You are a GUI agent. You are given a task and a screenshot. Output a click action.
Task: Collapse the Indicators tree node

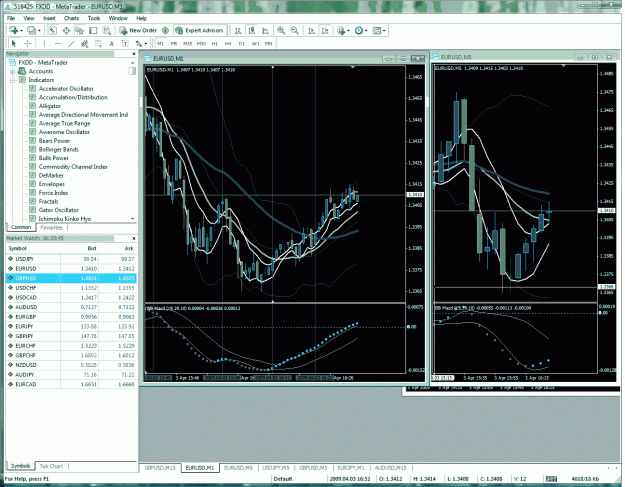12,80
